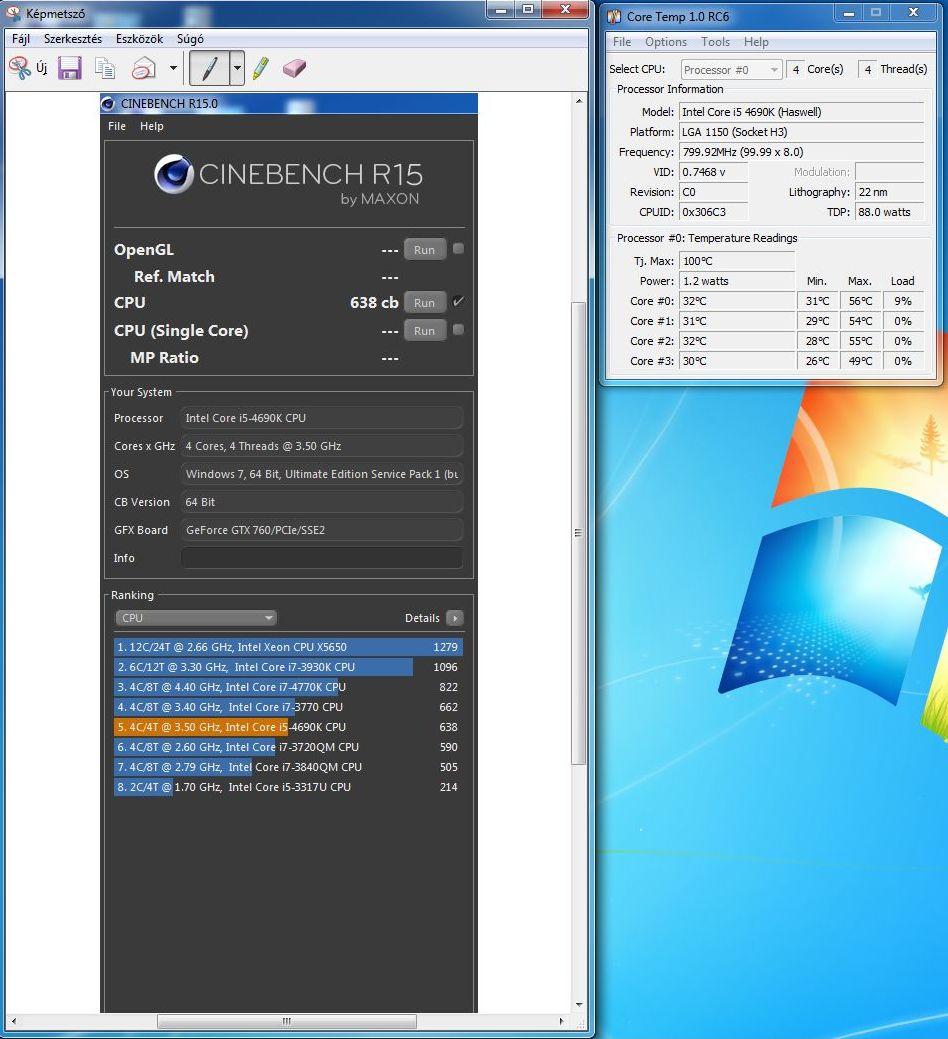The image size is (948, 1039).
Task: Select ranking row Core i7-3720QM CPU
Action: (x=289, y=747)
